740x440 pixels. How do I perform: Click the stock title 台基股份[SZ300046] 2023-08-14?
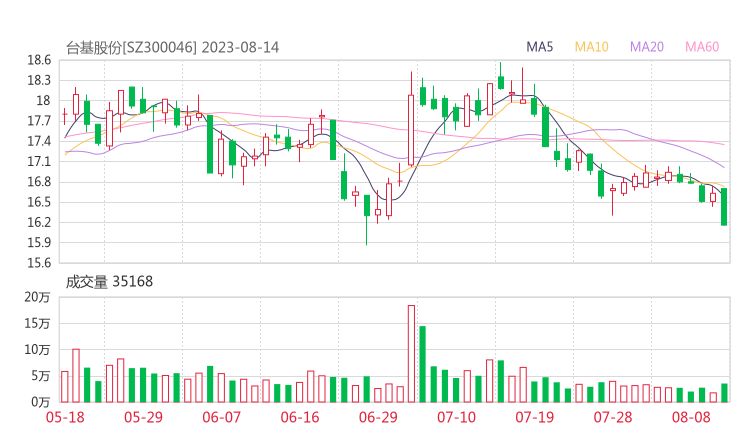pos(172,48)
